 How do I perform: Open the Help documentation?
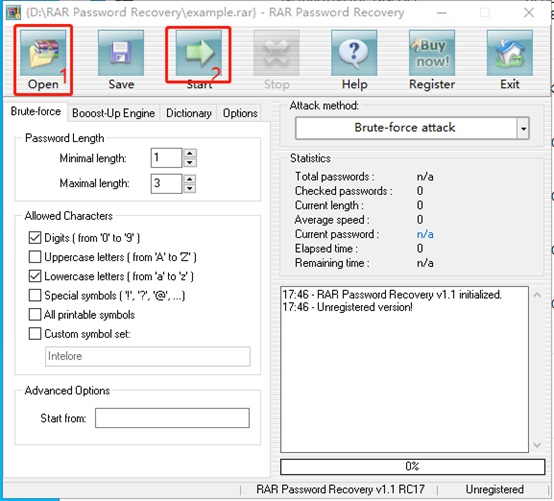354,59
